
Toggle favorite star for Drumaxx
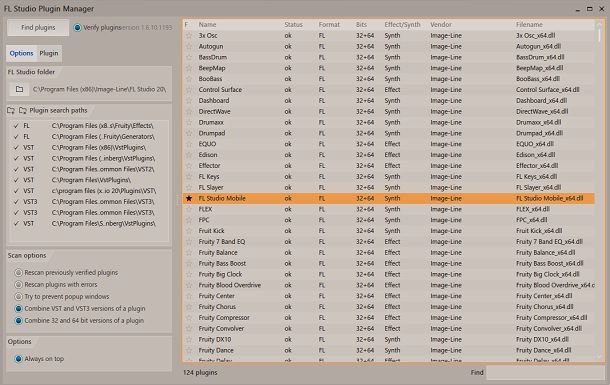pos(189,122)
